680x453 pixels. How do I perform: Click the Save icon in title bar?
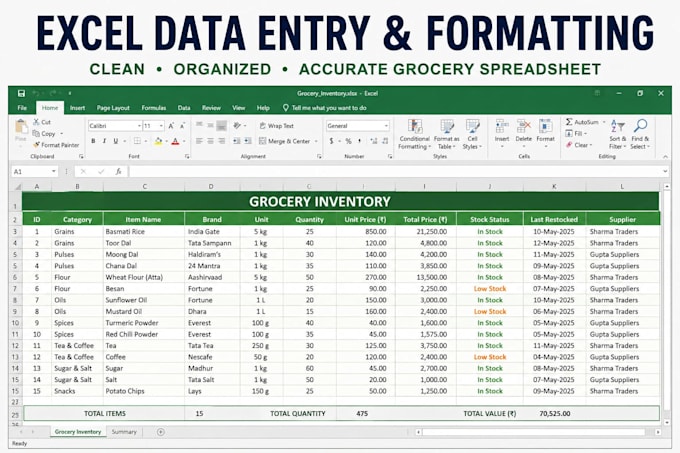coord(21,93)
